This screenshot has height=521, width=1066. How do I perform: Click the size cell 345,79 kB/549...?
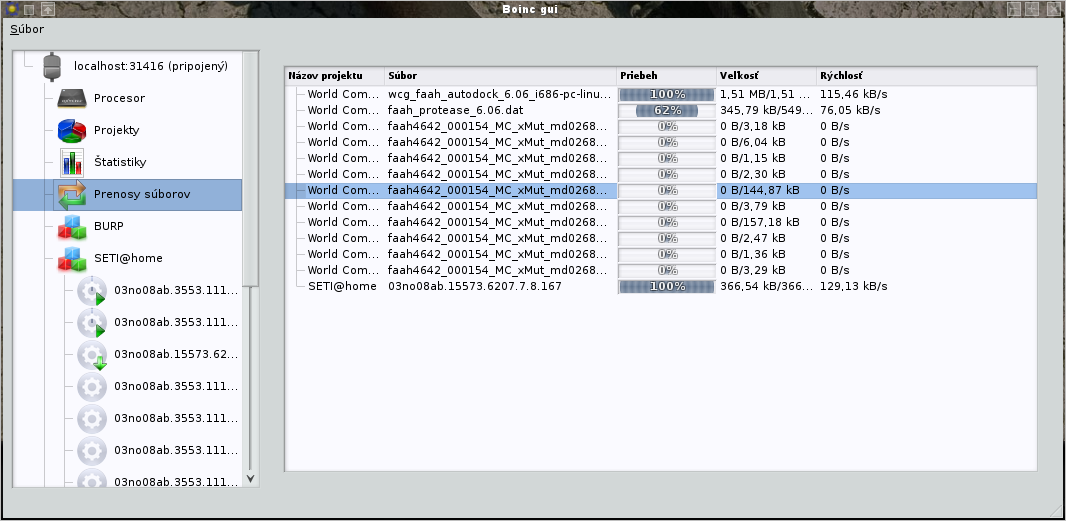(x=766, y=110)
